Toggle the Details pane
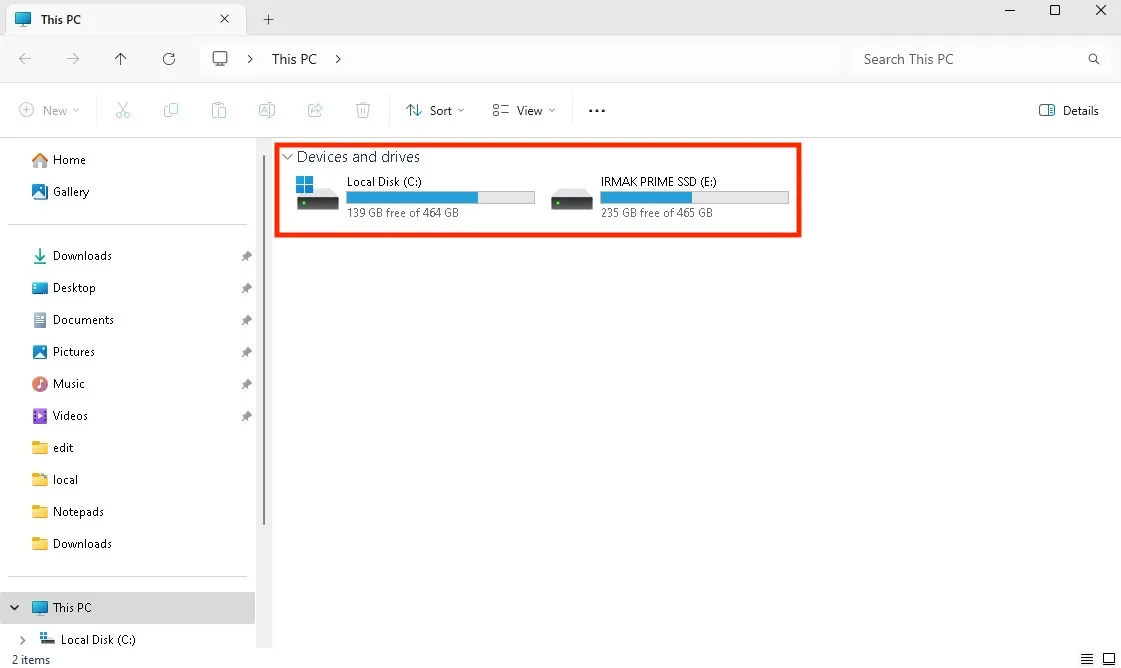Viewport: 1121px width, 668px height. coord(1069,110)
